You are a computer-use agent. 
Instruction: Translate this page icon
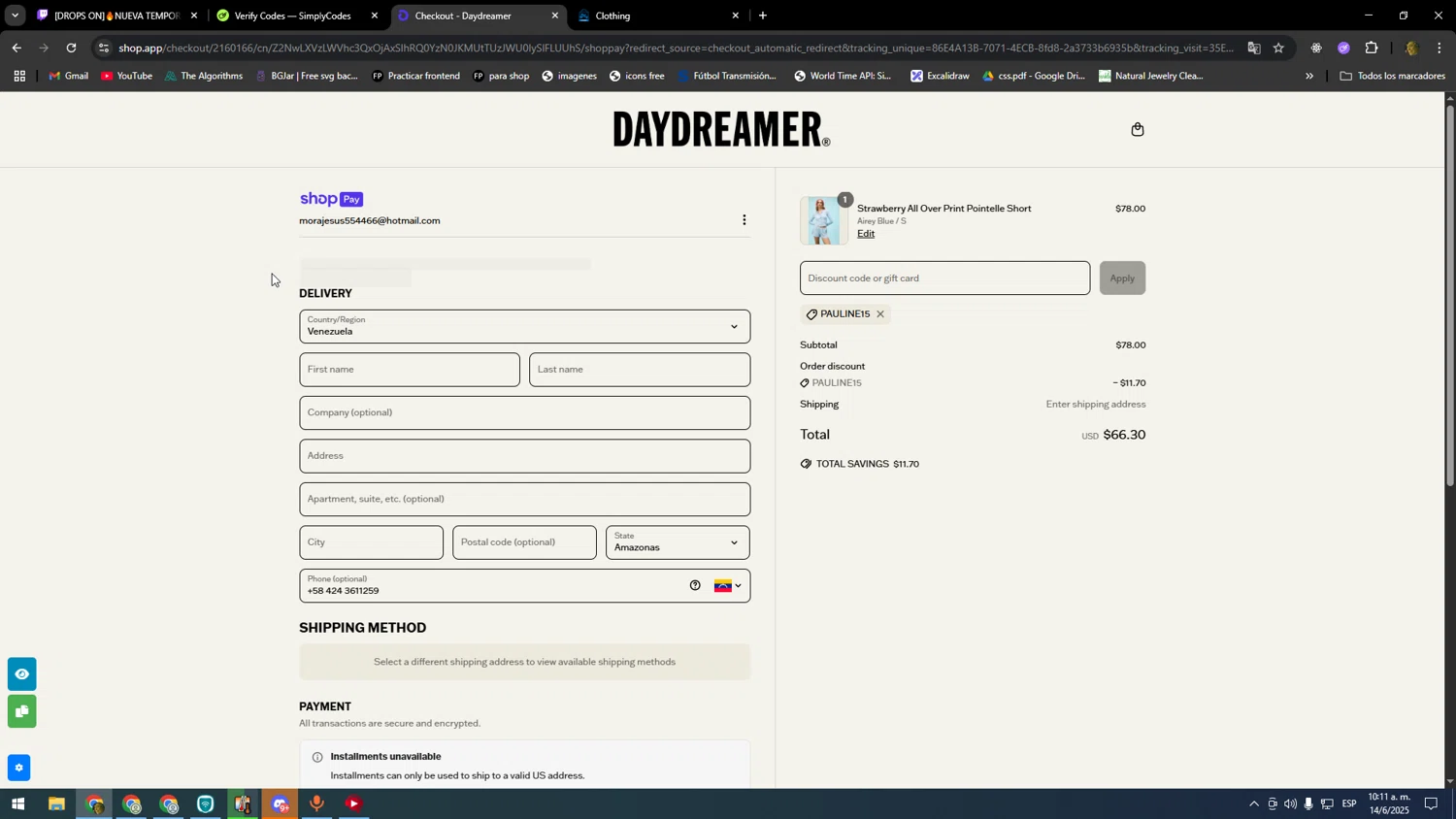pos(1254,48)
